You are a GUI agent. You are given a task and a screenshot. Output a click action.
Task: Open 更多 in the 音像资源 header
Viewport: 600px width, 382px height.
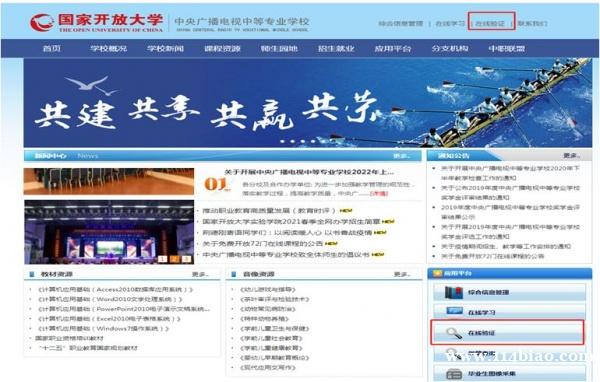[401, 274]
